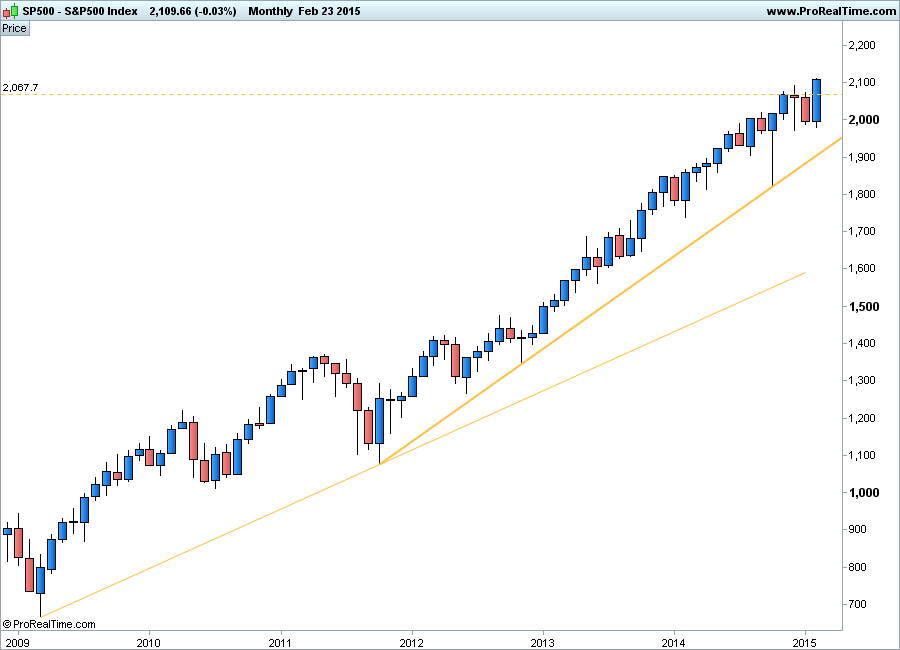The height and width of the screenshot is (650, 900).
Task: Click the Price panel label
Action: pos(14,28)
